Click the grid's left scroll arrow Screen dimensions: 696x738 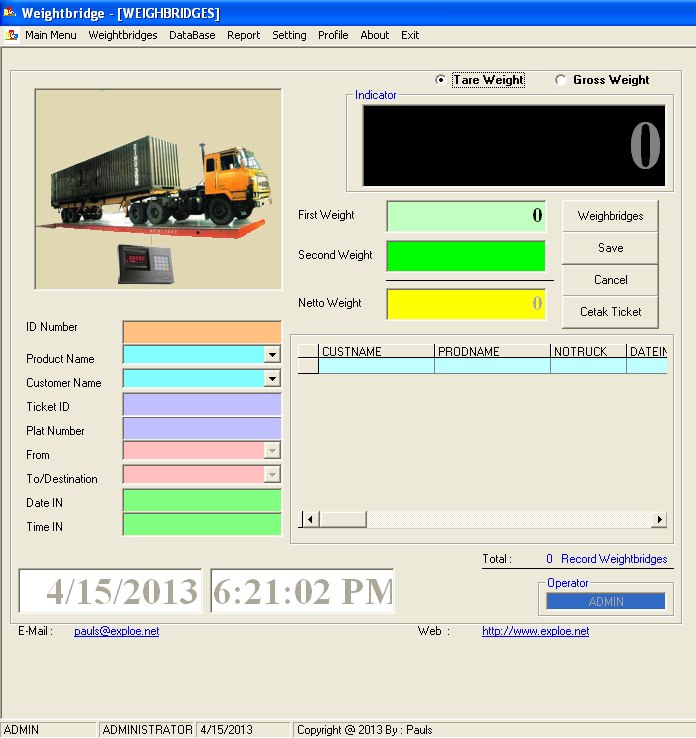pos(310,519)
